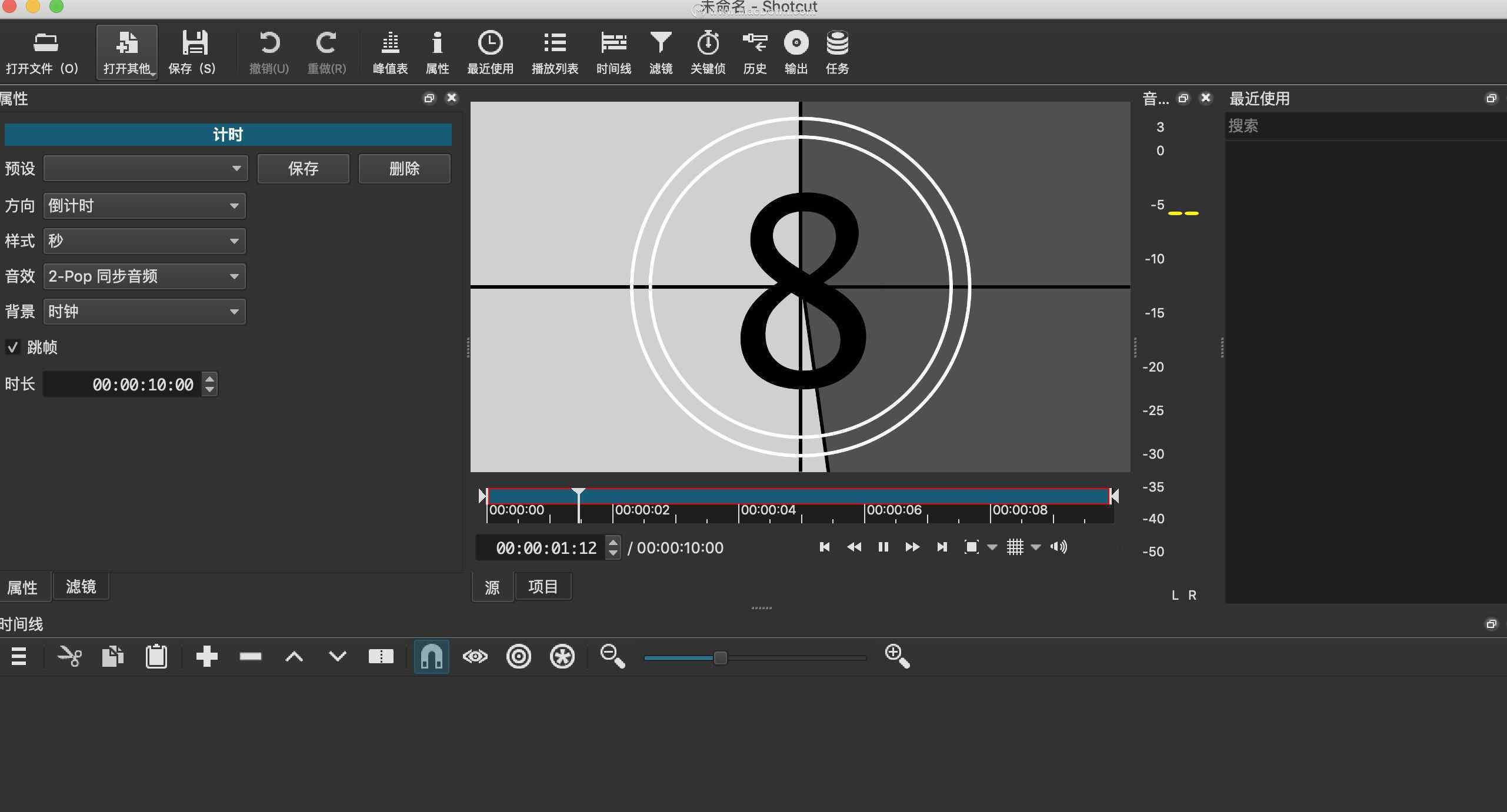Open the 预设 preset dropdown
Image resolution: width=1507 pixels, height=812 pixels.
tap(146, 169)
